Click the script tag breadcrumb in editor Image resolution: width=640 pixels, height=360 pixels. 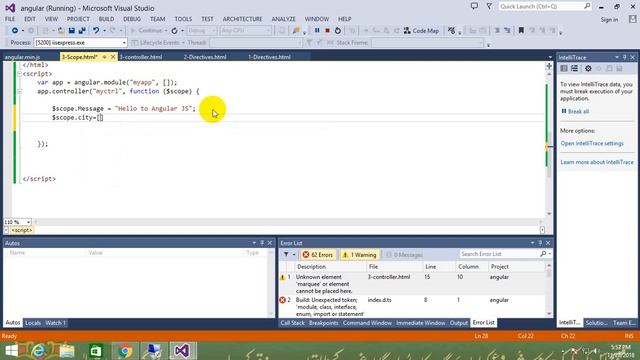[22, 230]
